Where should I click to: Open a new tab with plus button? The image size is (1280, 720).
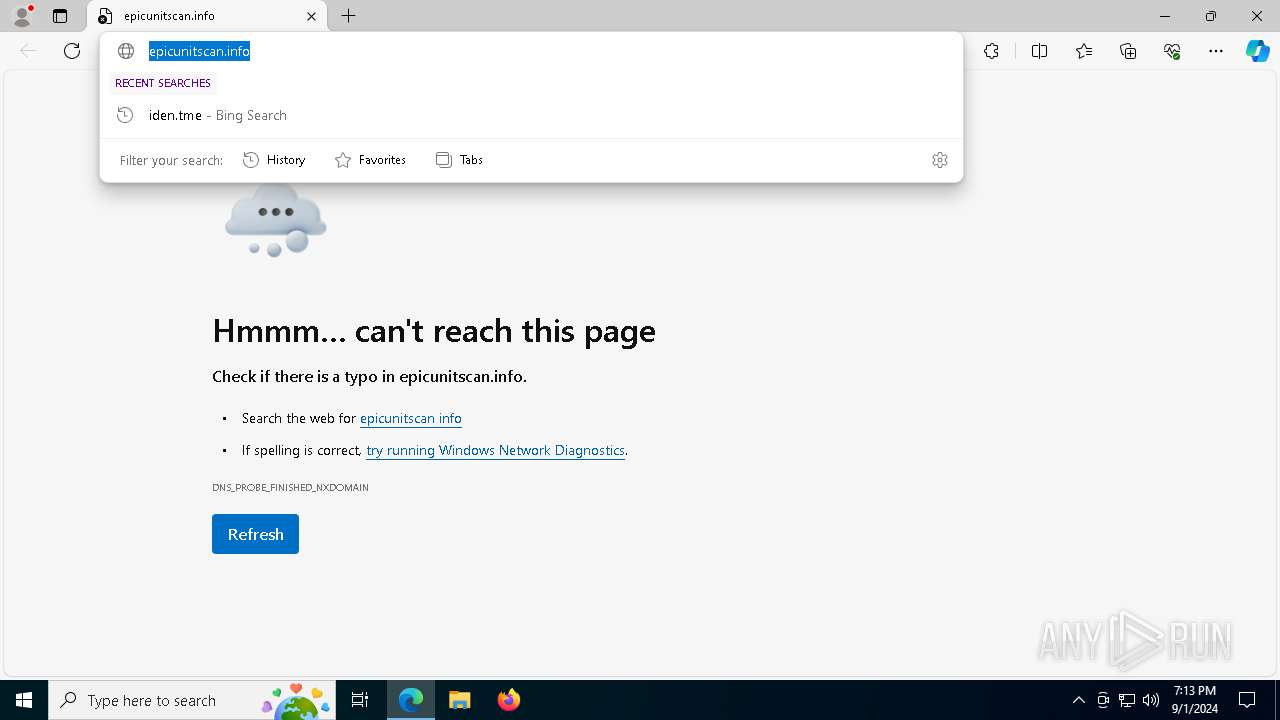[x=348, y=16]
